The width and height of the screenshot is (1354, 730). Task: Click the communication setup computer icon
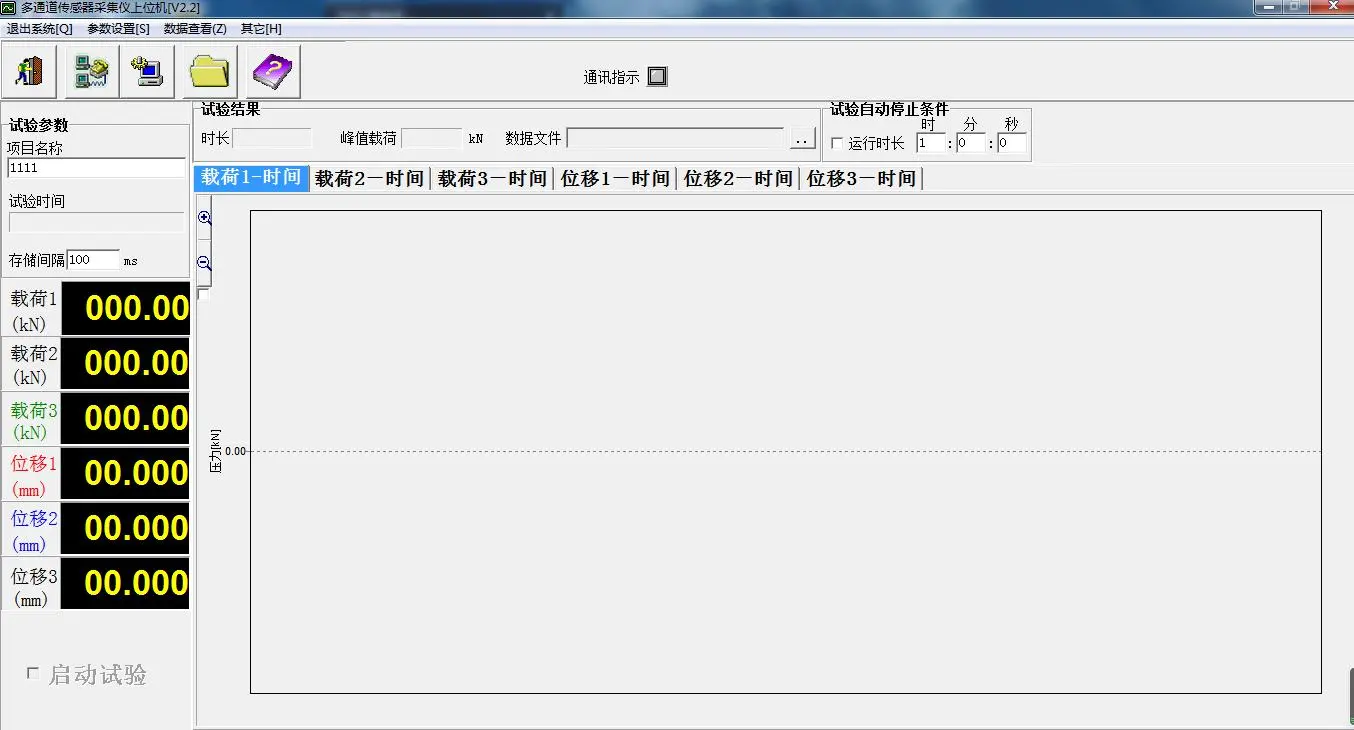[x=147, y=72]
